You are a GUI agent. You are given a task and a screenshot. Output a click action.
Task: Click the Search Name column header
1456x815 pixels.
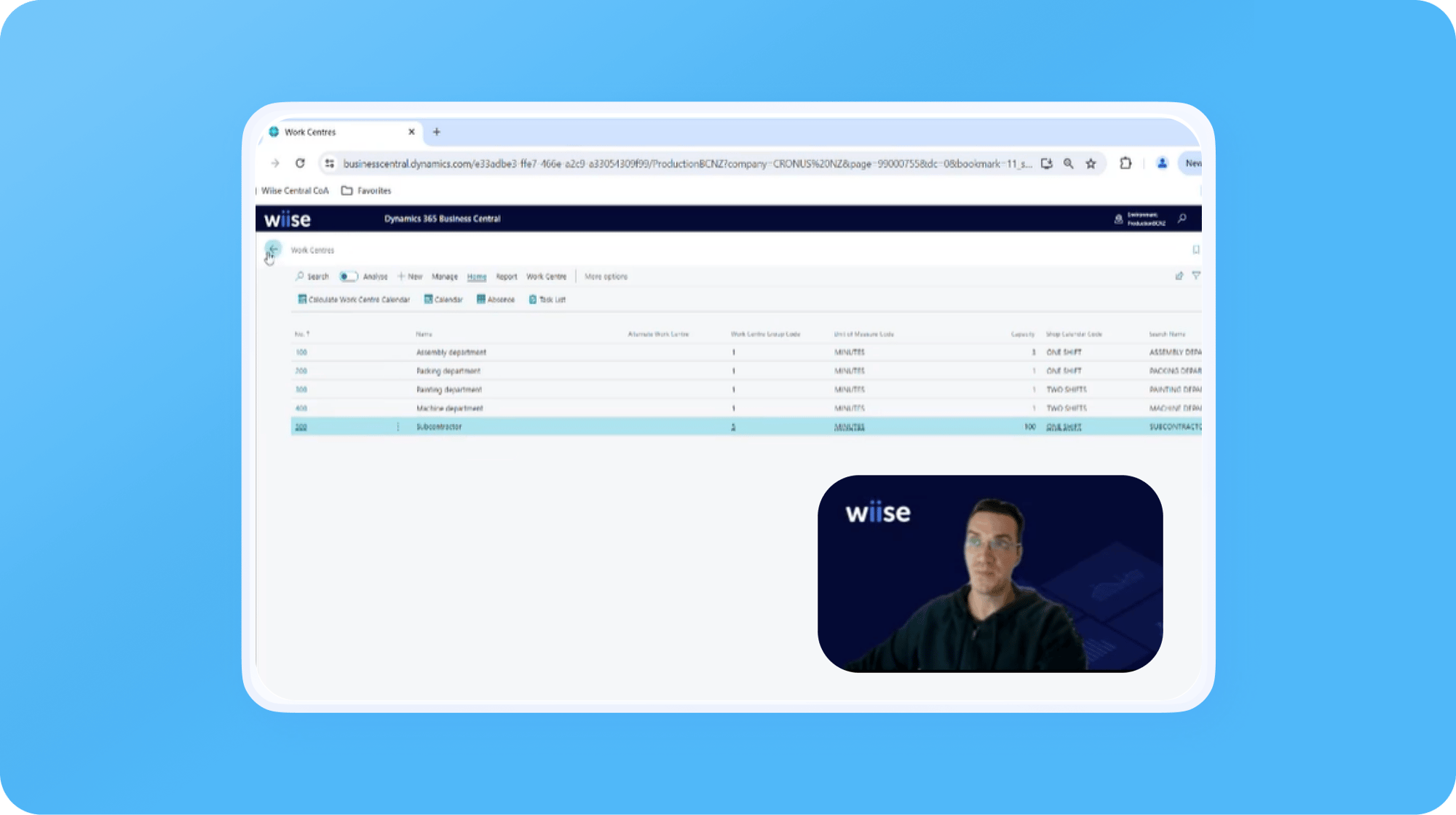[x=1167, y=334]
